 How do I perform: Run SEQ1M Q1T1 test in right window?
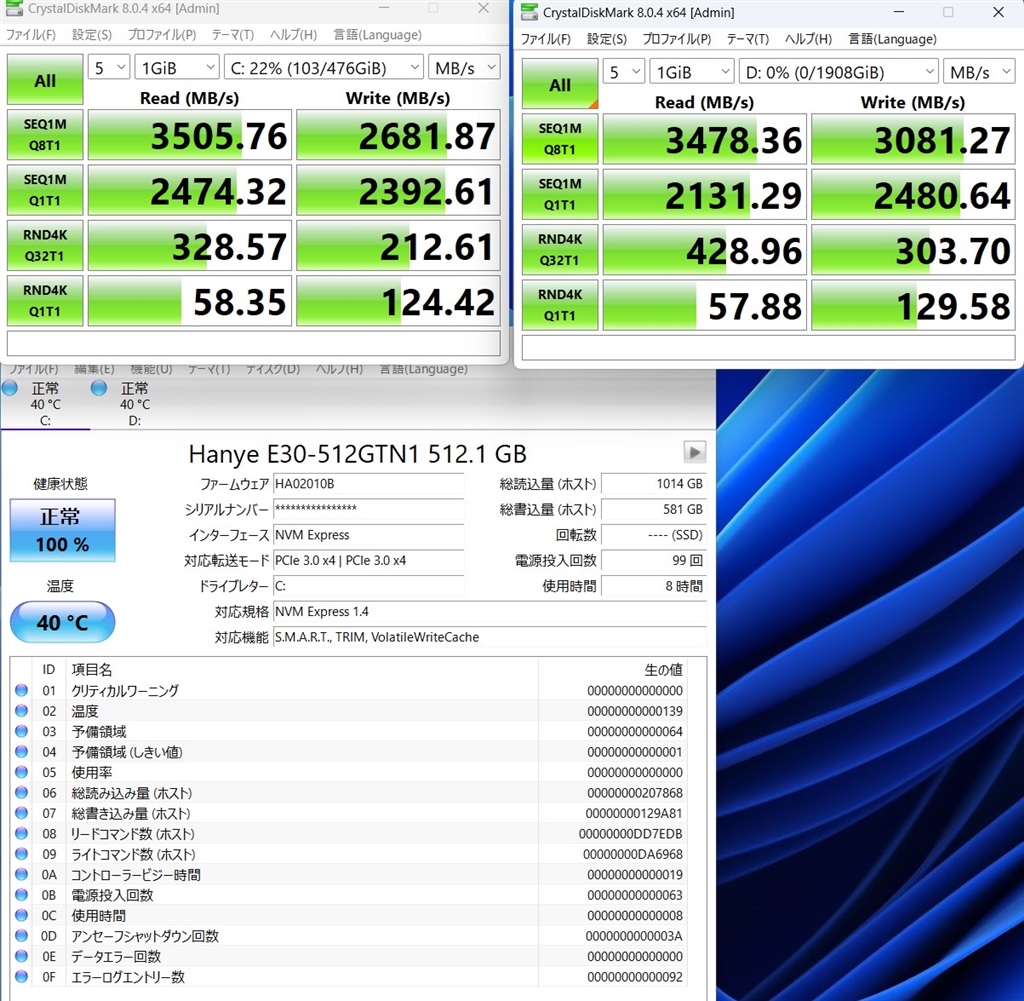pos(560,195)
